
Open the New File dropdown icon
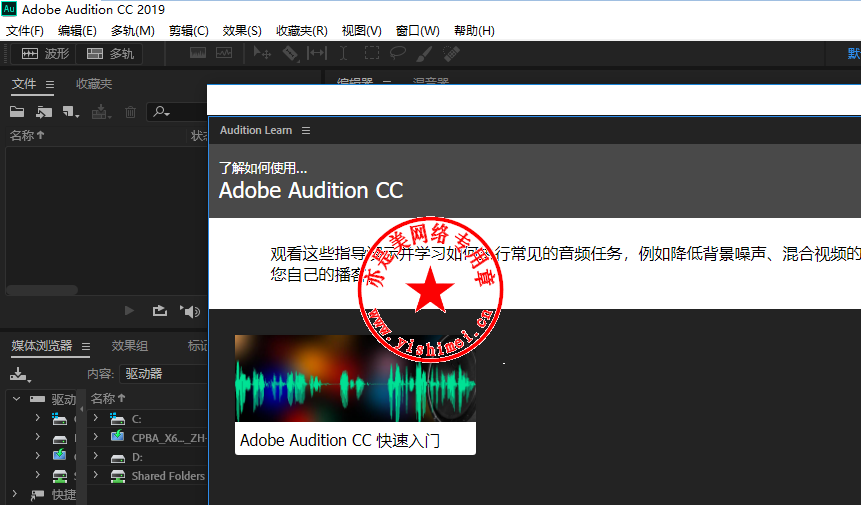71,112
